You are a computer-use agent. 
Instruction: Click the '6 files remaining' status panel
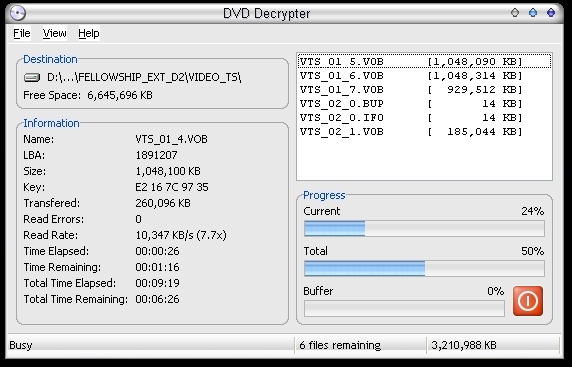[x=360, y=345]
